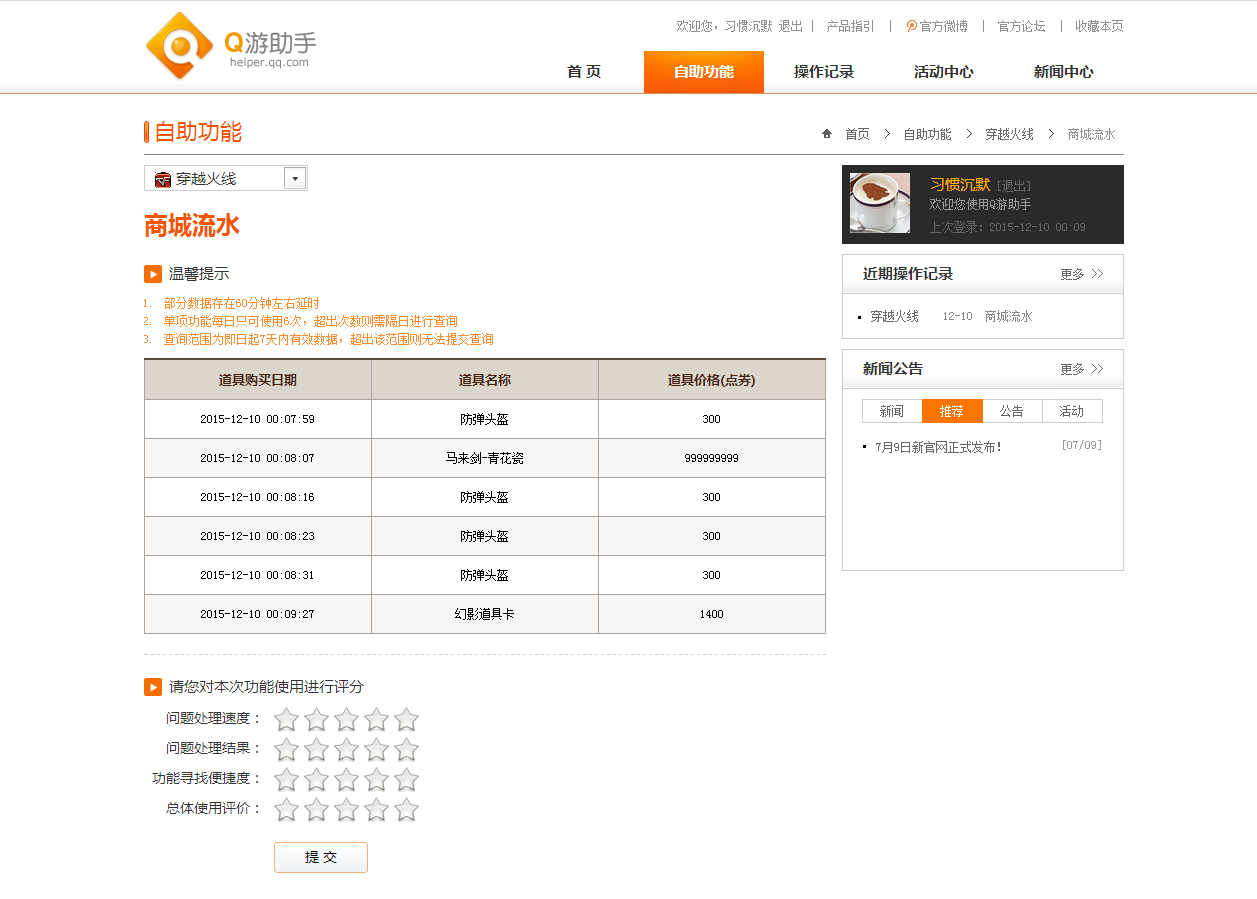Screen dimensions: 1257x899
Task: Open 产品指引 link
Action: click(x=851, y=26)
